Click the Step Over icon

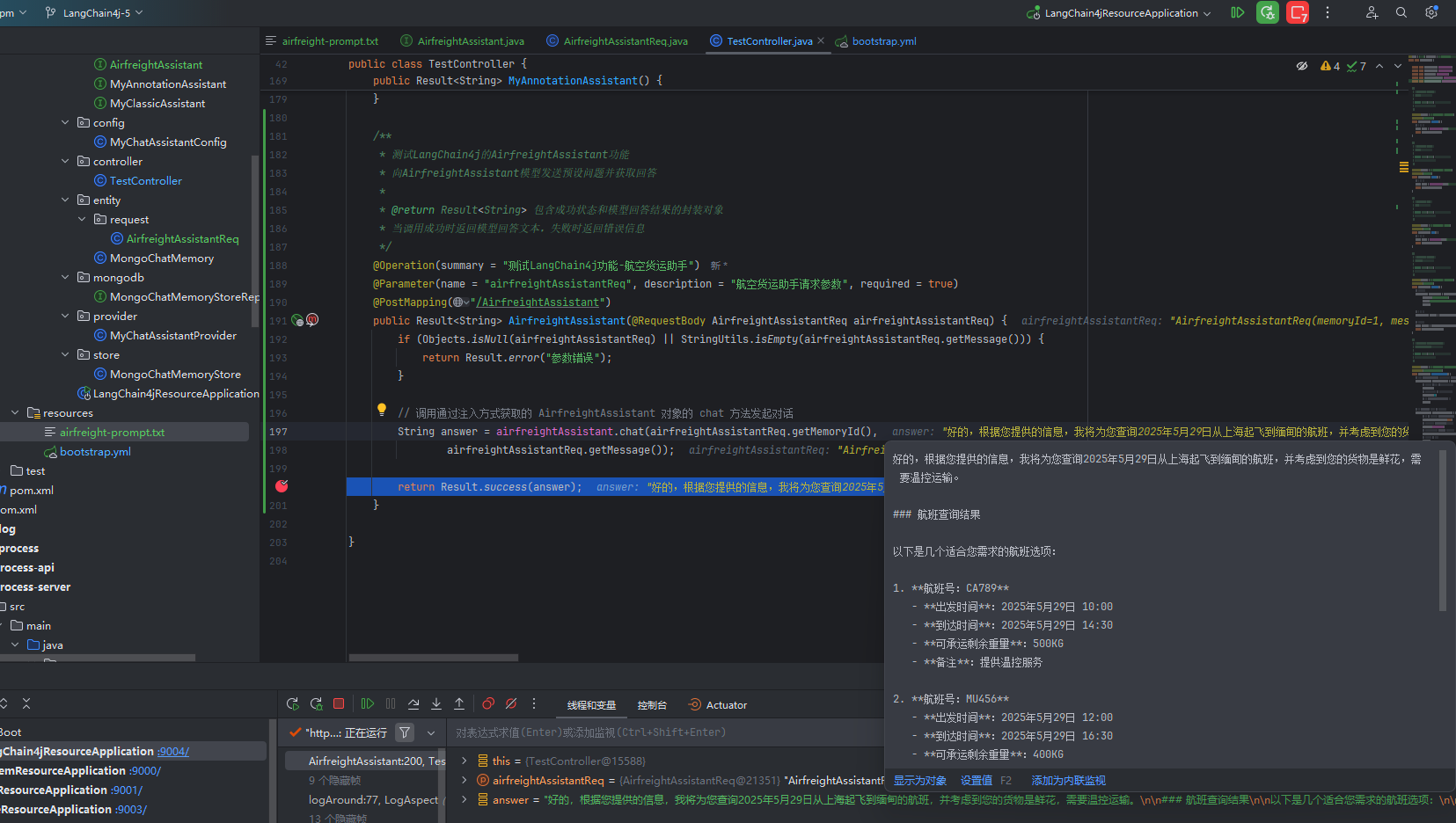(413, 703)
